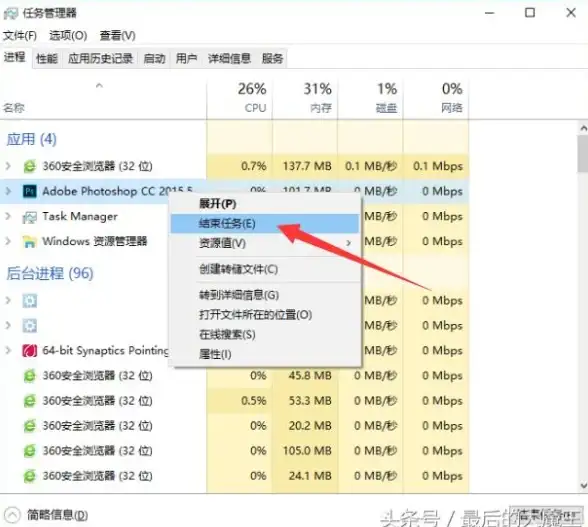Screen dimensions: 588x527
Task: Toggle sort arrow above the 名称 column
Action: 99,86
